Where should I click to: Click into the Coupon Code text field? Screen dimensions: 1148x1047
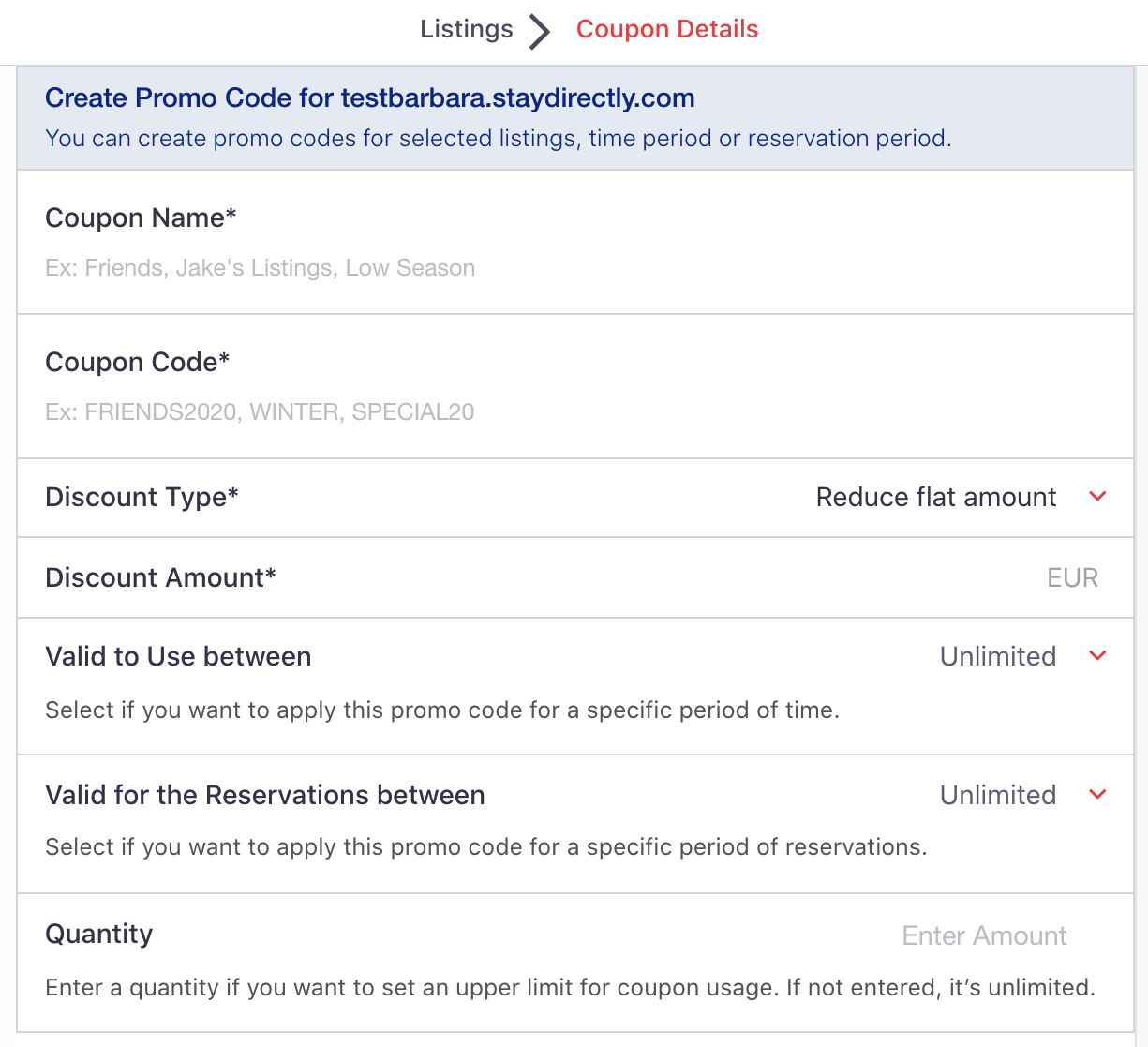pyautogui.click(x=575, y=412)
